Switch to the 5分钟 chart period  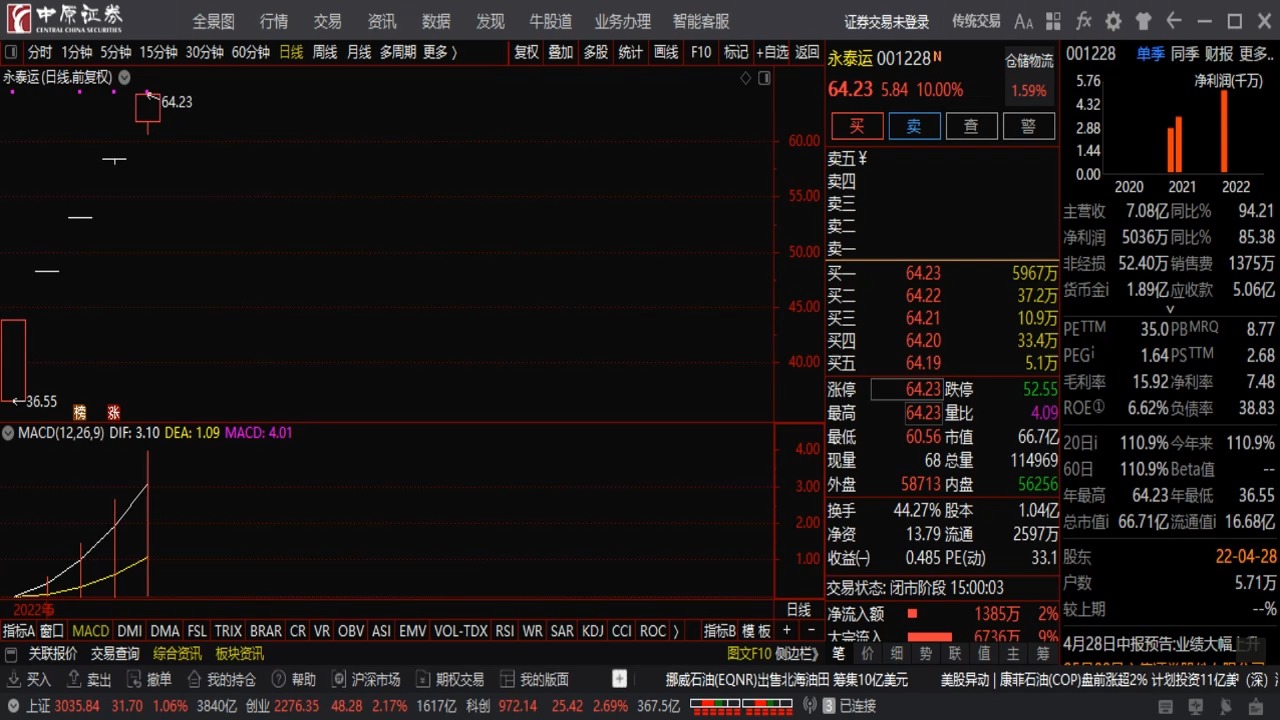coord(116,52)
